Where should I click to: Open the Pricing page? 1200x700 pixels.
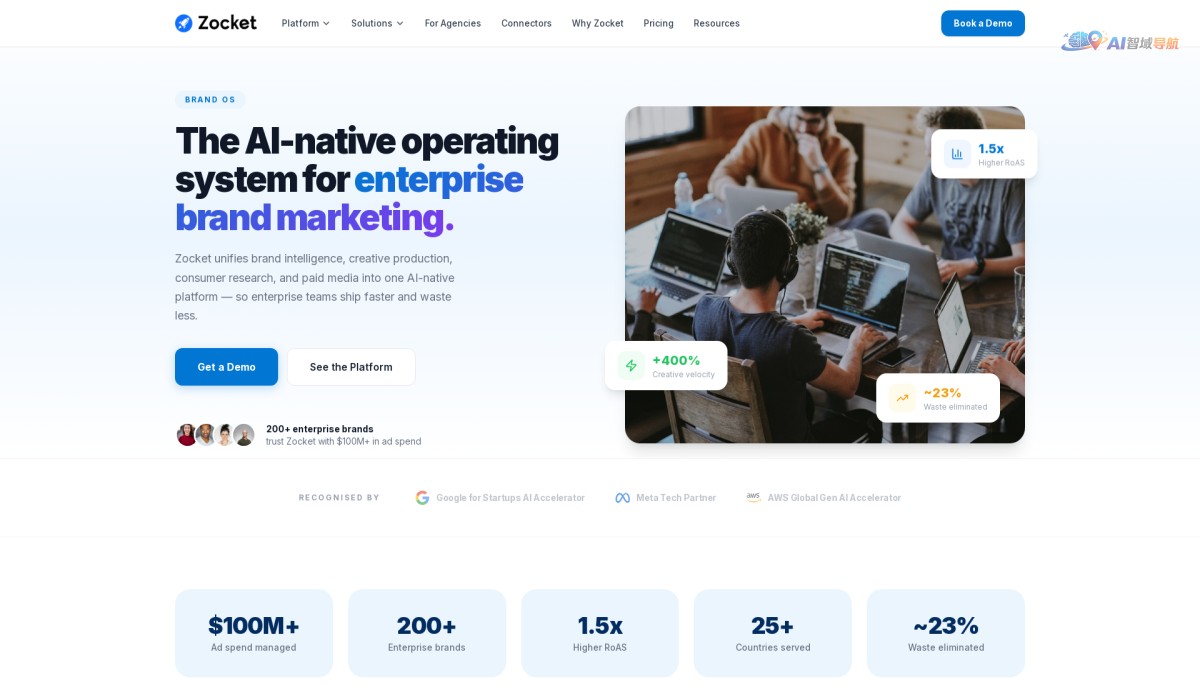[x=658, y=23]
